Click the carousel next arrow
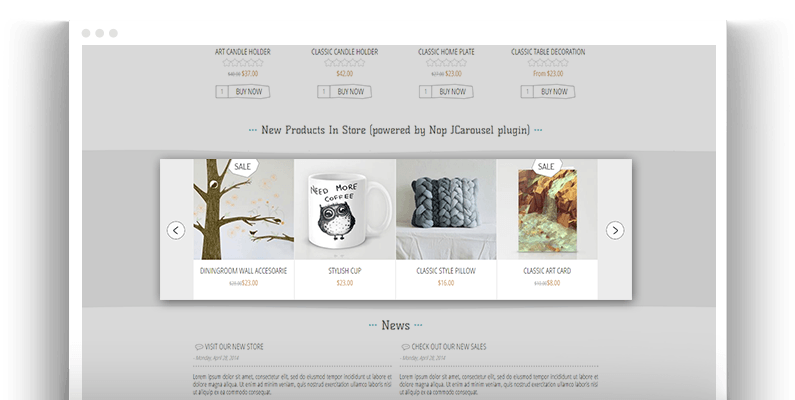This screenshot has width=795, height=400. click(615, 230)
